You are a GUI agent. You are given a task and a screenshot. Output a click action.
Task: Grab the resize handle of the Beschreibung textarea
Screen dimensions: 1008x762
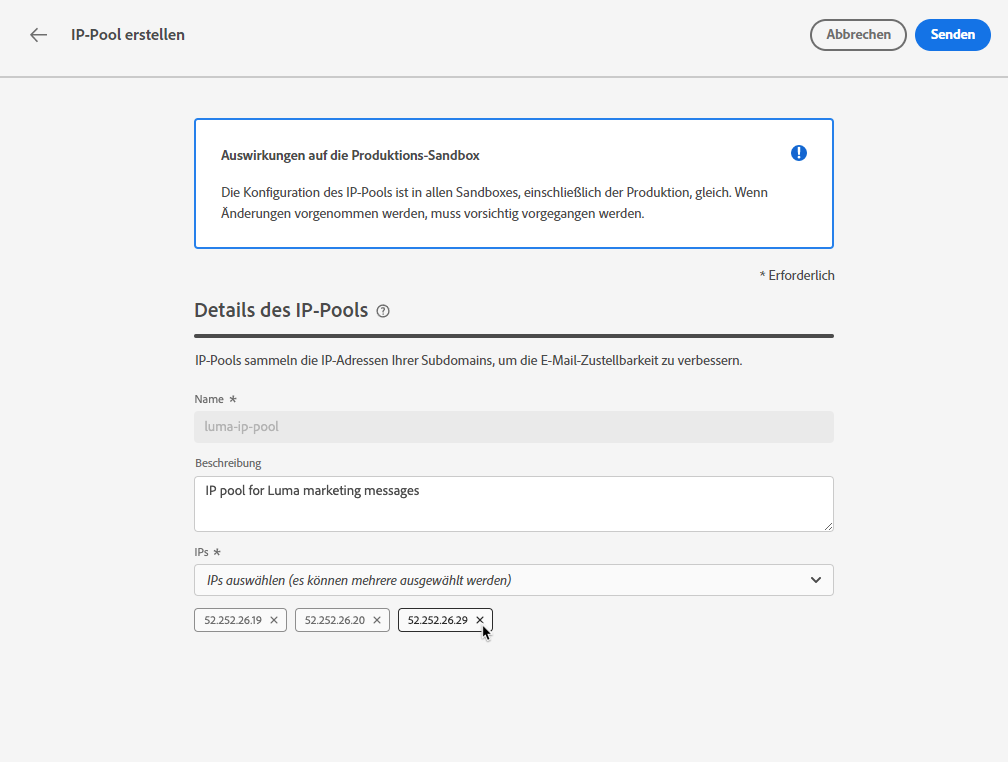(x=827, y=525)
